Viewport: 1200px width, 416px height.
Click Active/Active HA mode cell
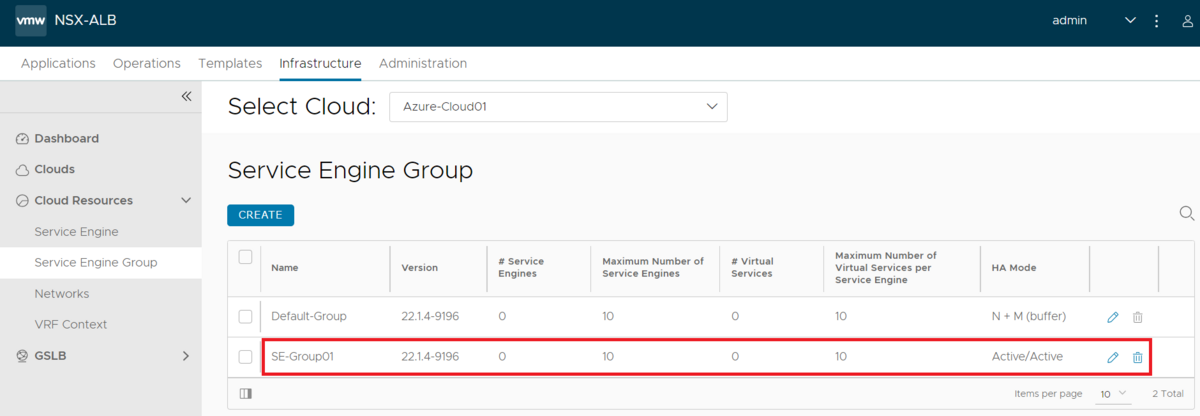pyautogui.click(x=1027, y=357)
